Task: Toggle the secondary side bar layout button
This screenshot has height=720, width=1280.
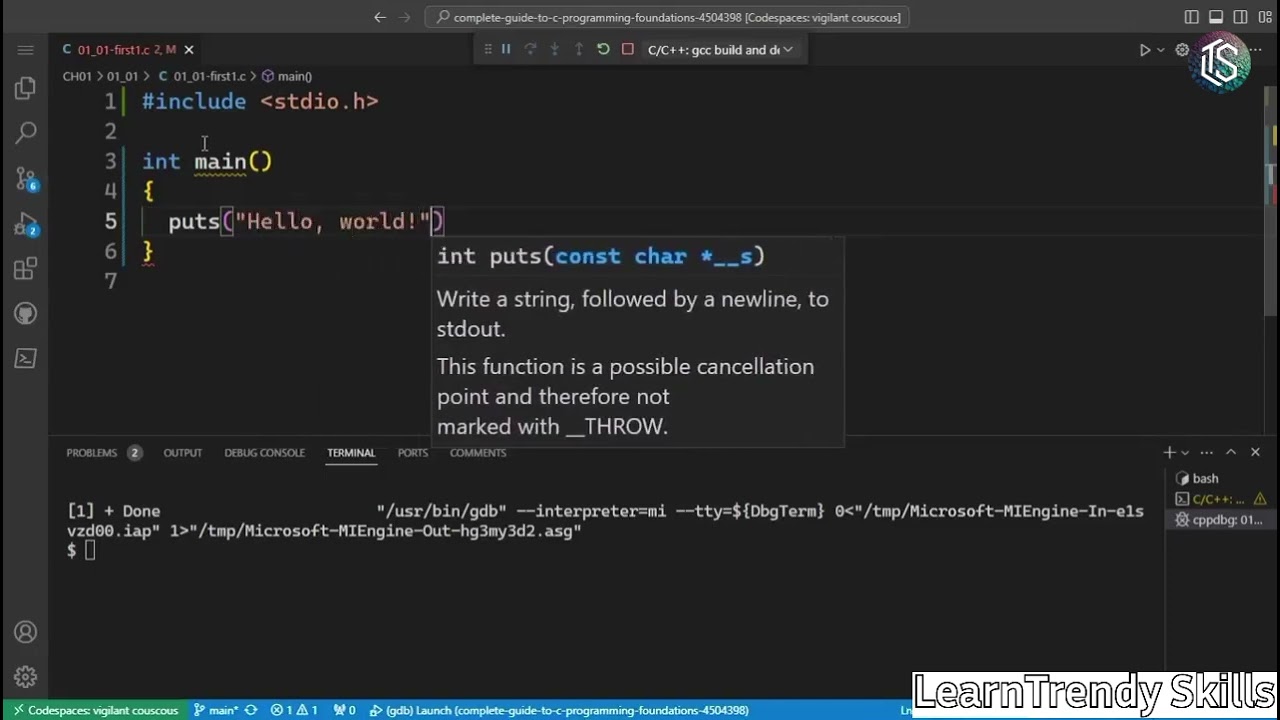Action: (x=1240, y=17)
